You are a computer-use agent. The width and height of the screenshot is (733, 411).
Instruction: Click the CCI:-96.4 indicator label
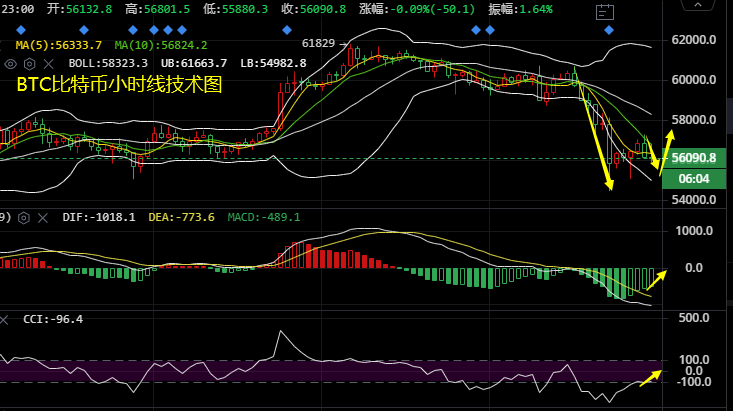52,319
